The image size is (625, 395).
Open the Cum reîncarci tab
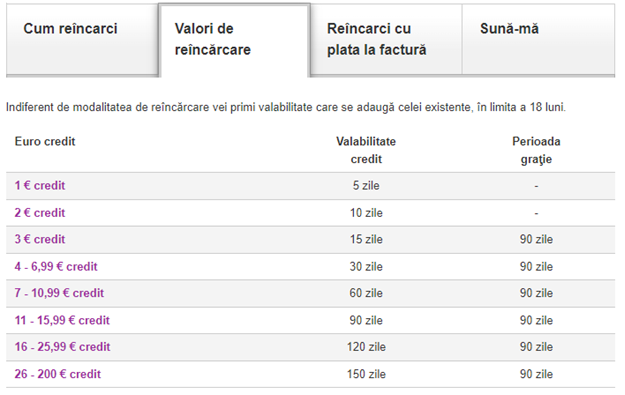click(x=82, y=39)
